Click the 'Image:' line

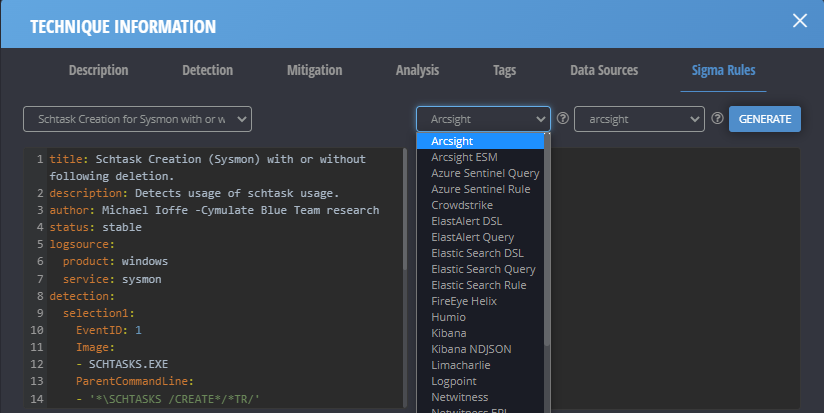[x=95, y=347]
